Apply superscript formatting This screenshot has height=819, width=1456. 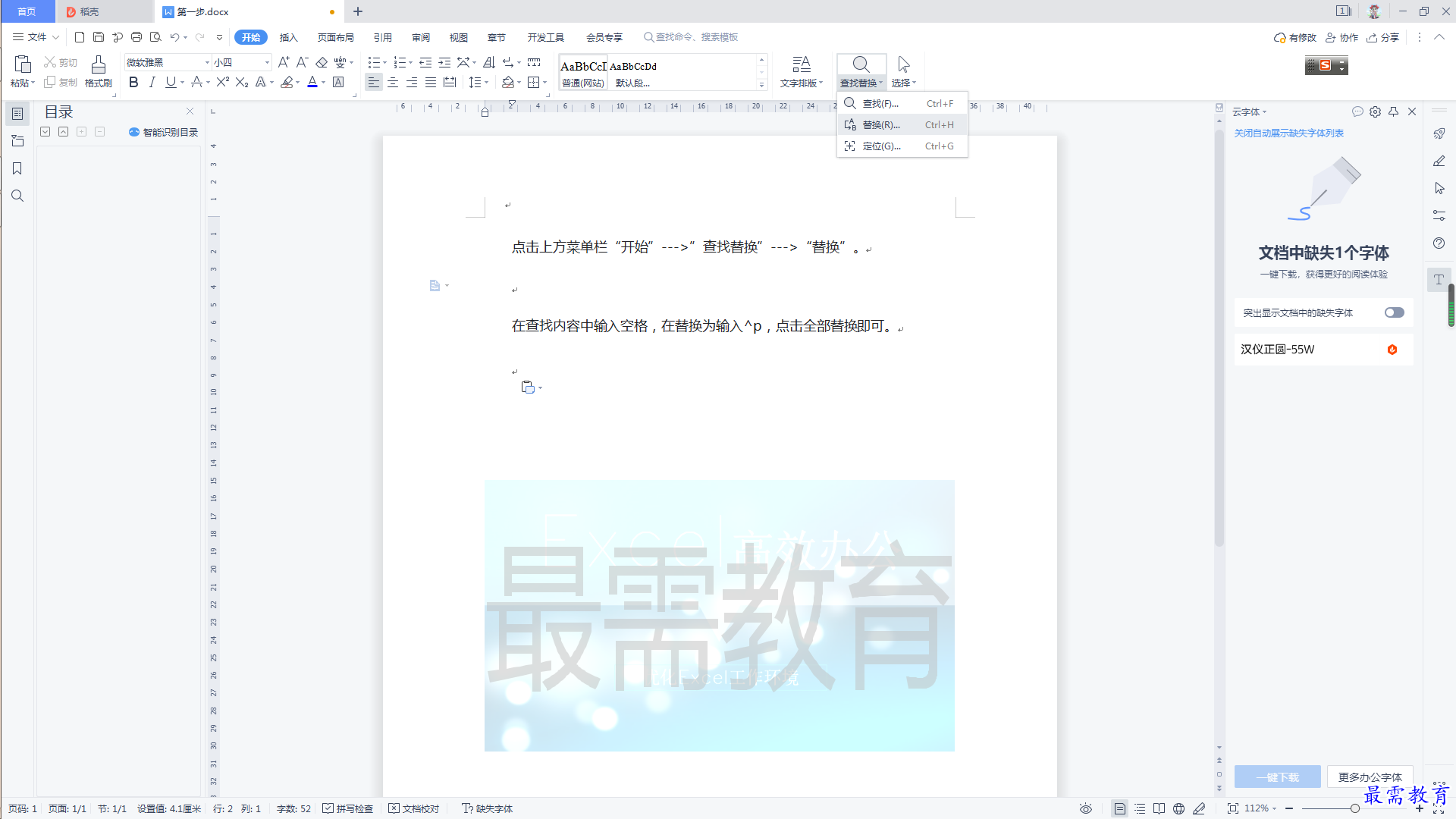(x=222, y=82)
